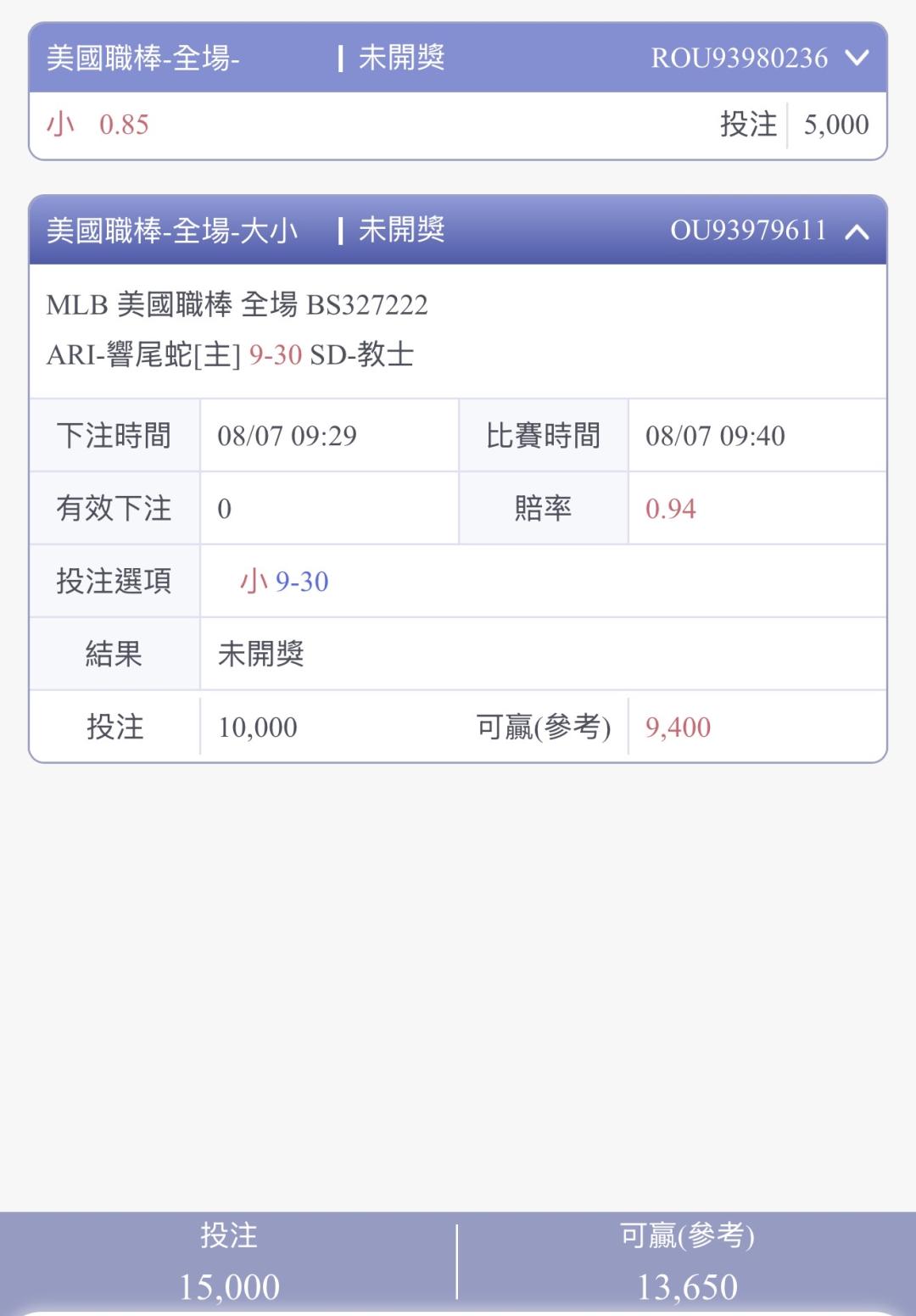Tap the 賠率 0.94 value
The height and width of the screenshot is (1316, 916).
(x=670, y=509)
